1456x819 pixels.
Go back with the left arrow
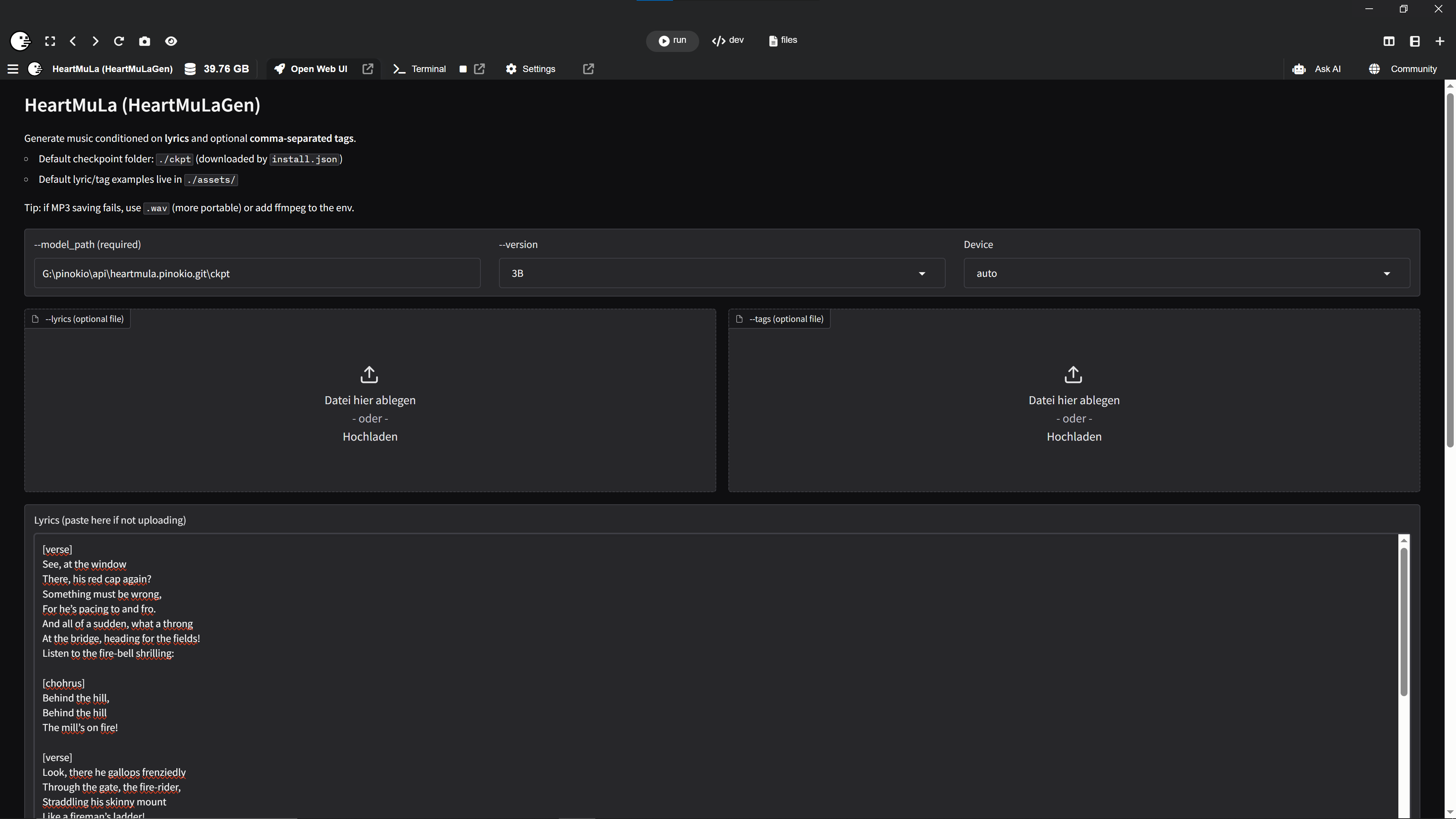coord(73,41)
